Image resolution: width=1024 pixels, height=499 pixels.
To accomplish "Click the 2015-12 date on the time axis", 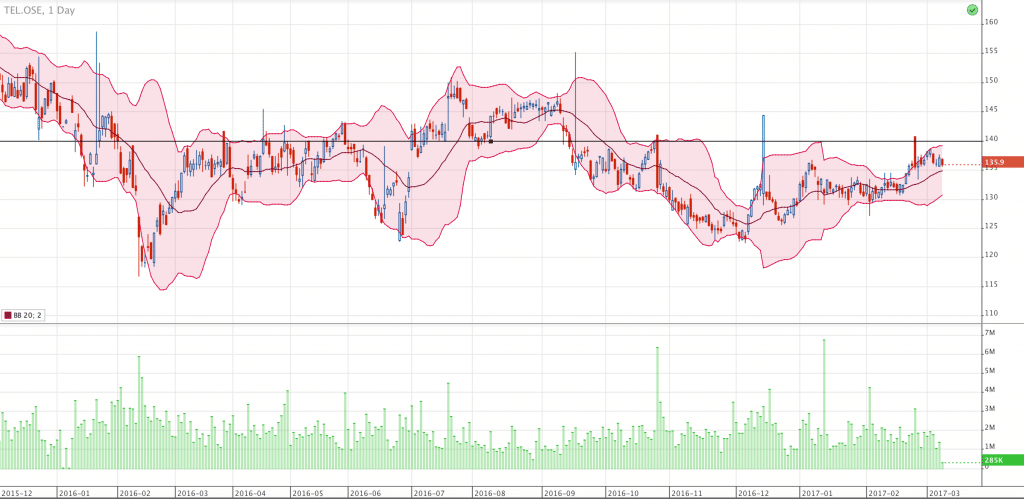I will click(x=16, y=493).
